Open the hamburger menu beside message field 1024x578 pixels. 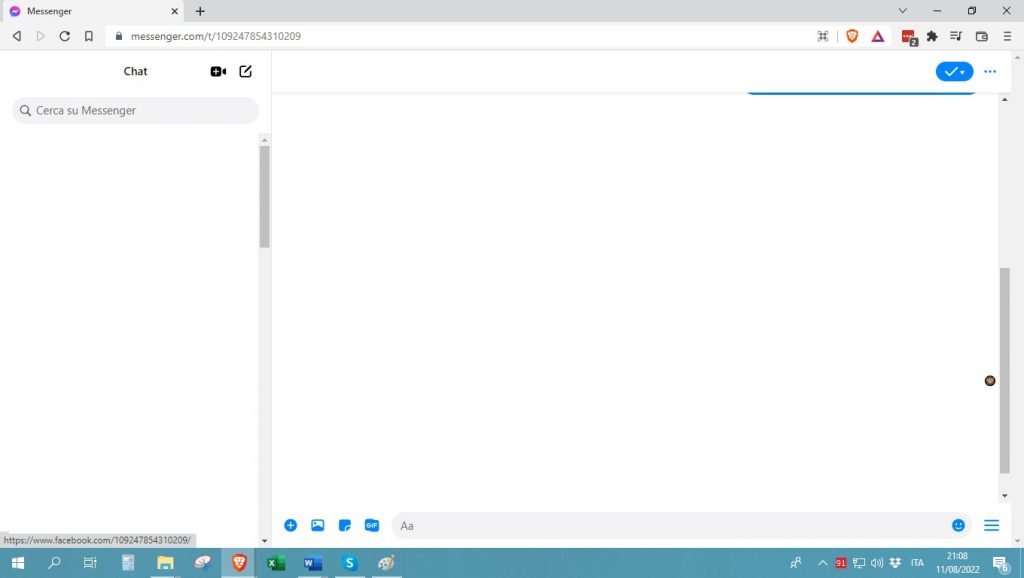click(991, 525)
